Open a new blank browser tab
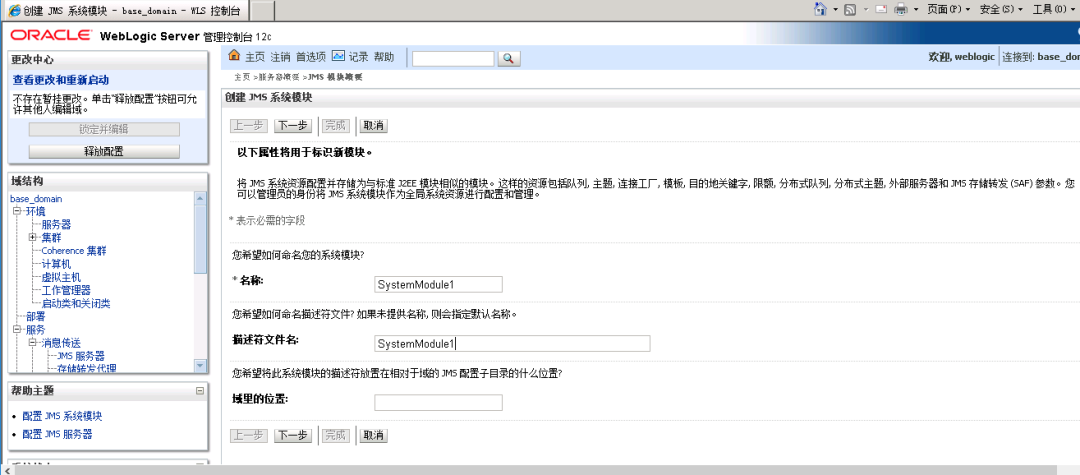 click(261, 10)
